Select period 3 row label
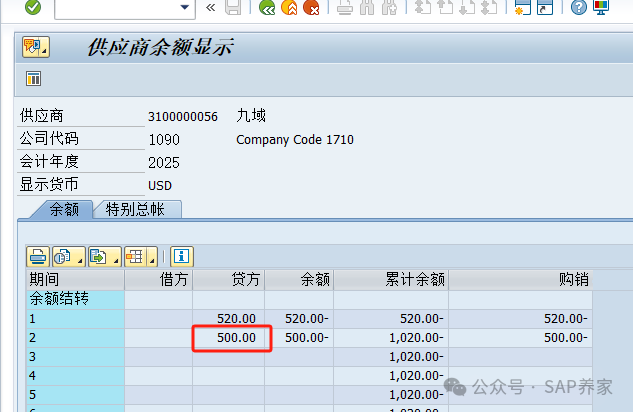The image size is (633, 412). pos(75,357)
